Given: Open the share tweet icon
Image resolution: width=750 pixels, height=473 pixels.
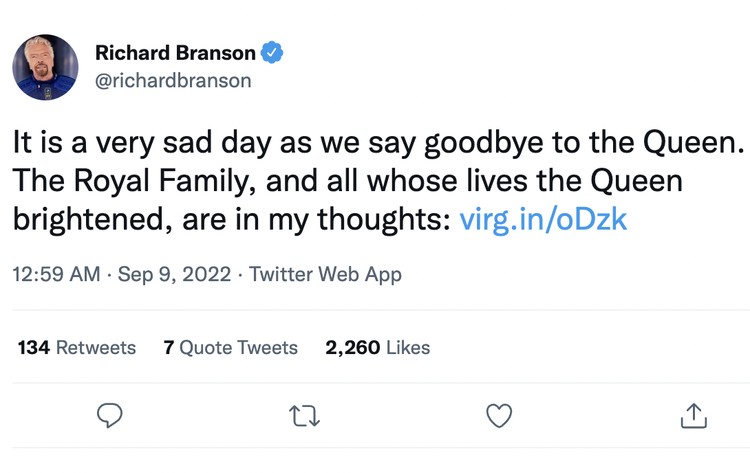Looking at the screenshot, I should (x=693, y=415).
